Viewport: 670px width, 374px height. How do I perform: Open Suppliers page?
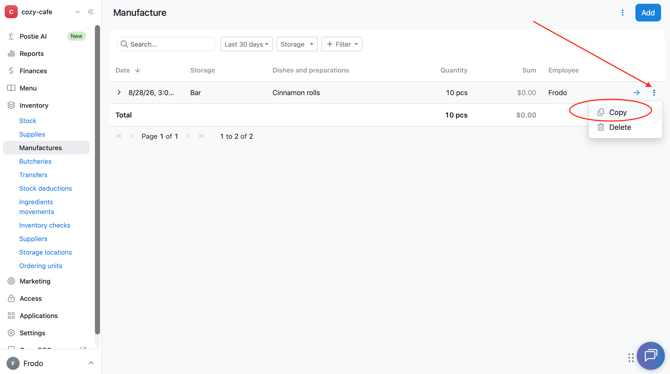pos(33,239)
